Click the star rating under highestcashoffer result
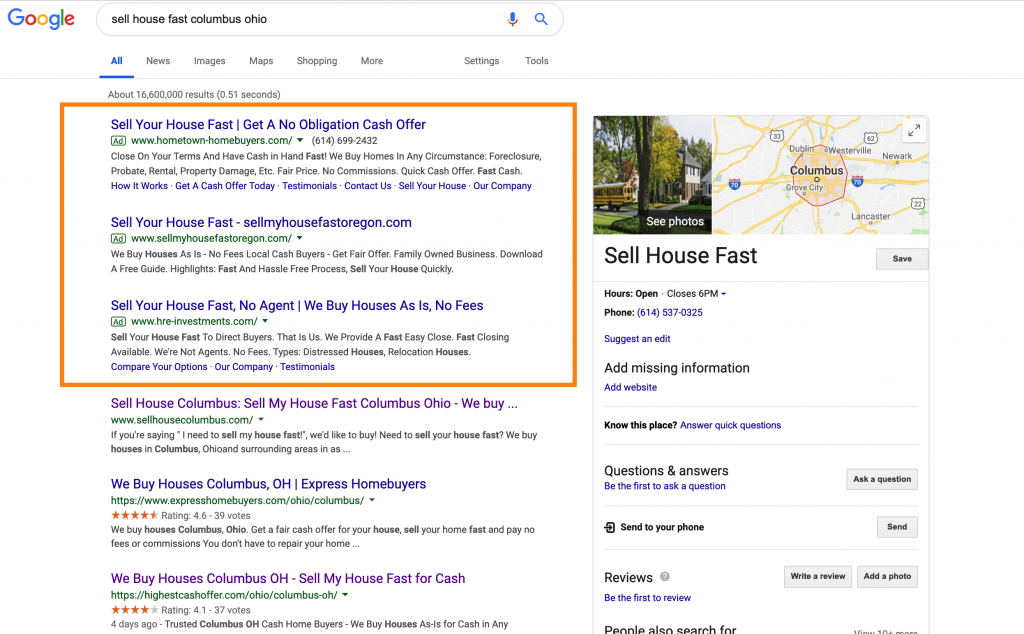1024x634 pixels. [132, 608]
